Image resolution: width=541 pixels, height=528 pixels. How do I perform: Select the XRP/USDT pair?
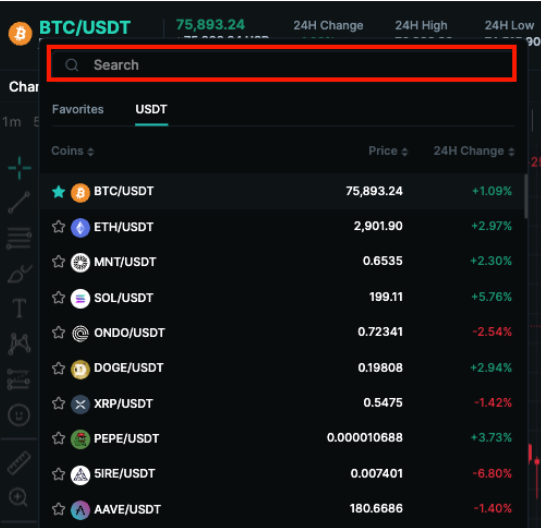coord(123,404)
